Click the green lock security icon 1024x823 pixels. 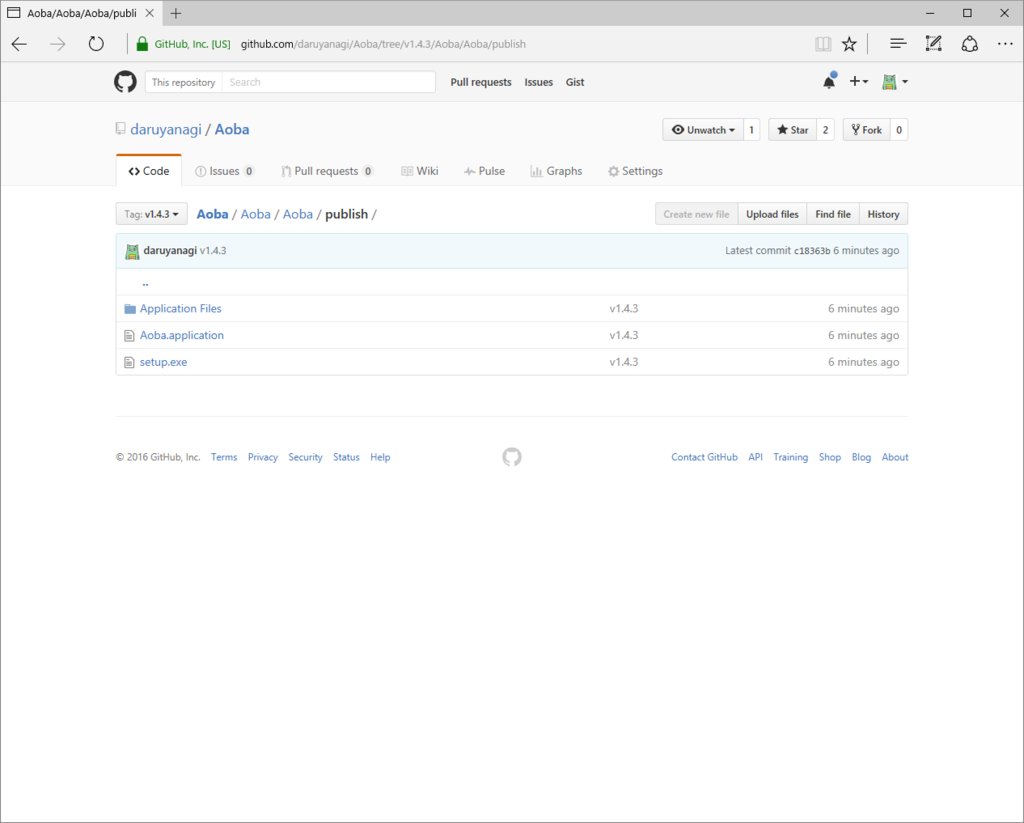(142, 44)
